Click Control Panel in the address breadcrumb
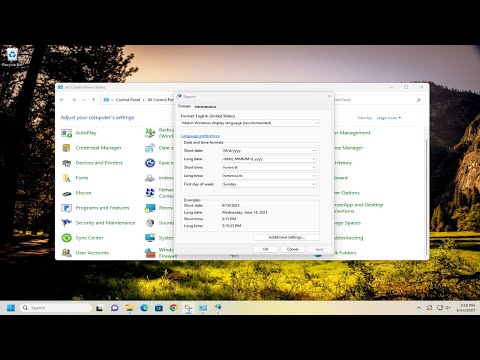This screenshot has width=480, height=360. coord(128,100)
